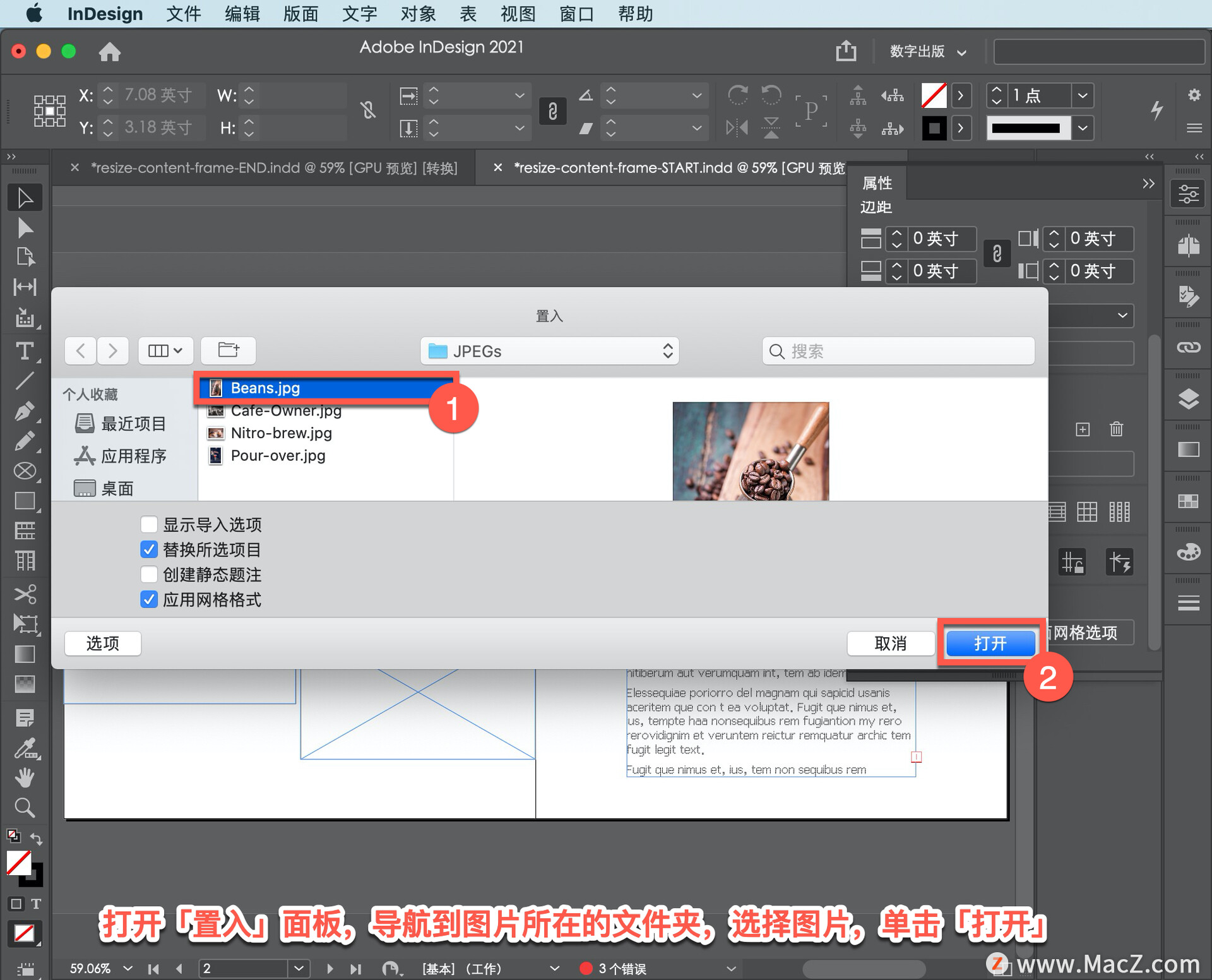Screen dimensions: 1212x980
Task: Click the fill None swatch in control bar
Action: [934, 95]
